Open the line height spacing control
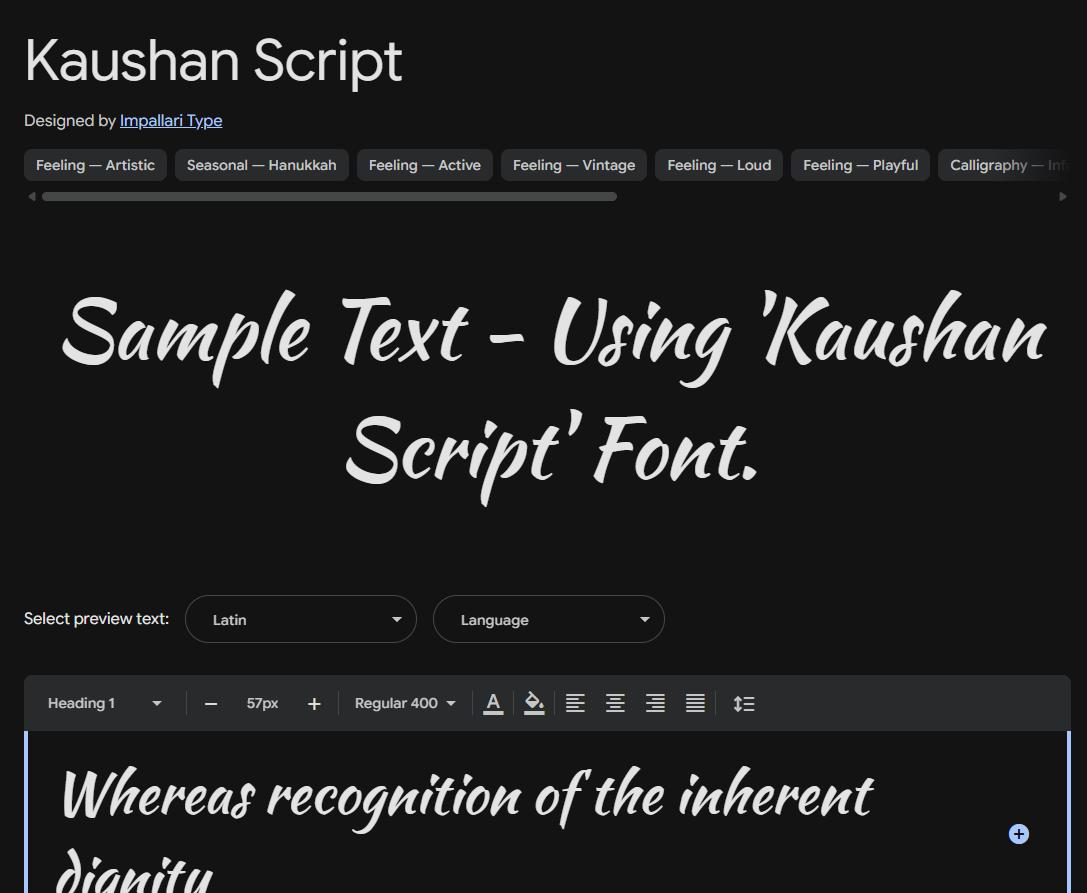The height and width of the screenshot is (893, 1087). (744, 704)
